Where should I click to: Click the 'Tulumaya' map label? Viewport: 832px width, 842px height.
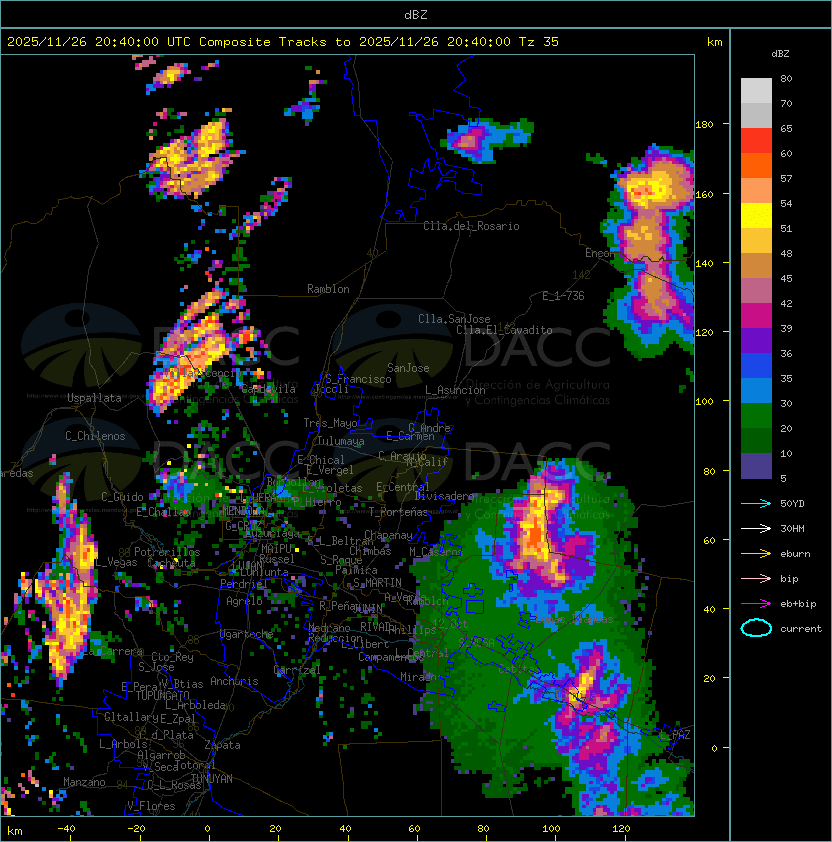(x=341, y=441)
